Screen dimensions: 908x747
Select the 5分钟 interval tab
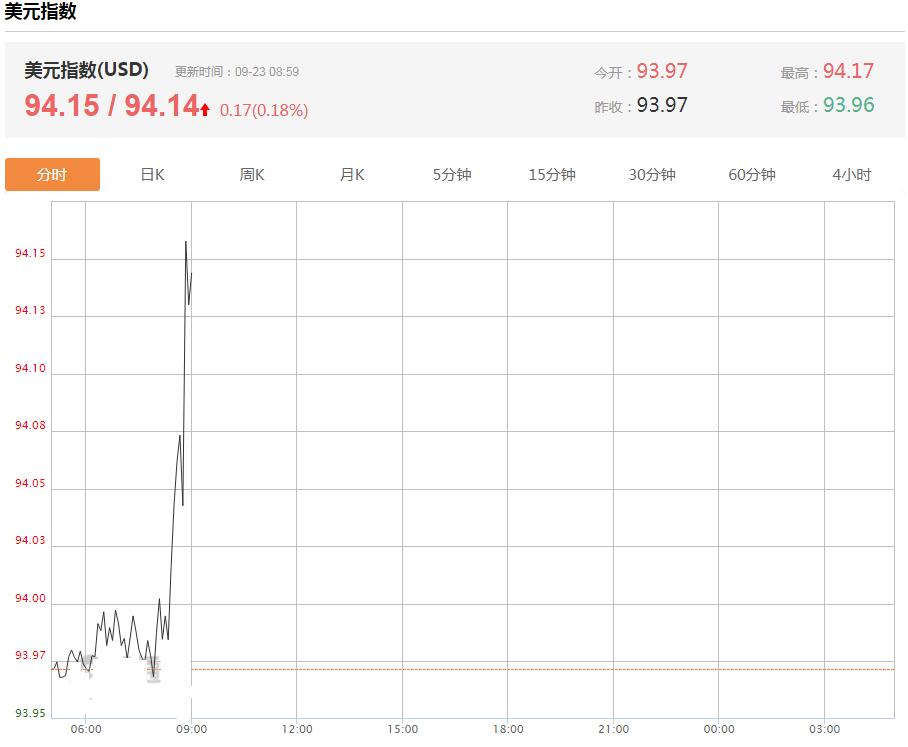point(452,174)
